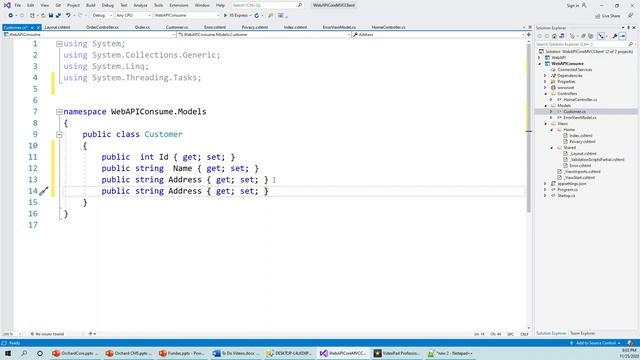Select Customer.cs in Solution Explorer
Screen dimensions: 640x360
[574, 111]
